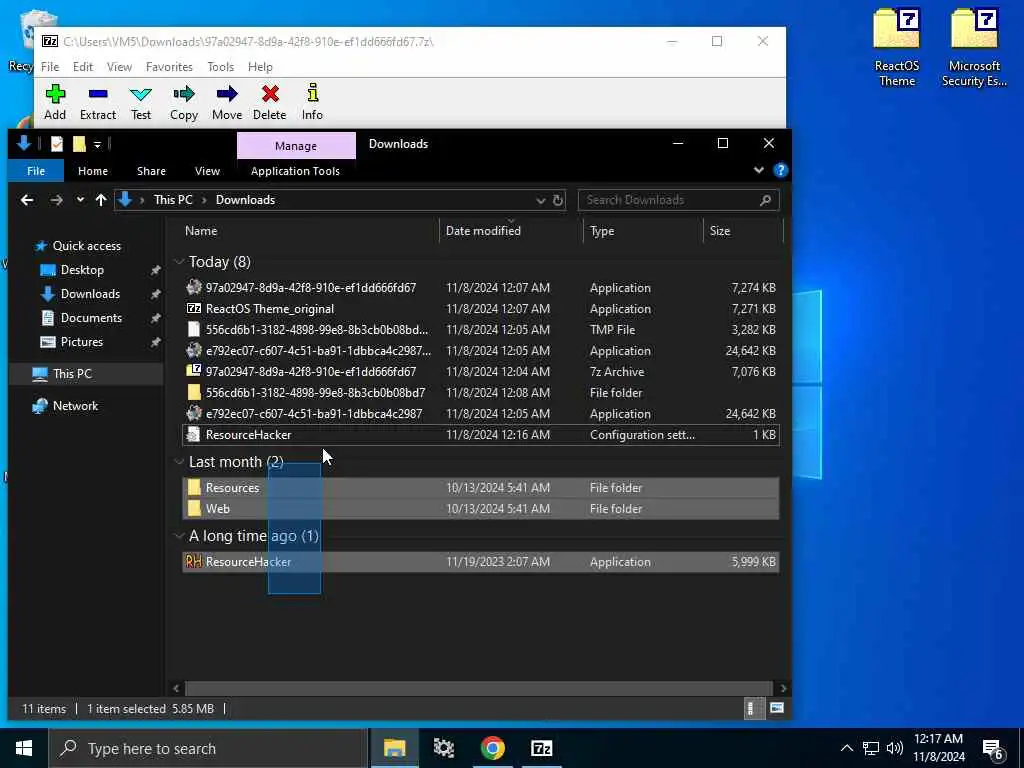Select the Application Tools tab

coord(295,171)
